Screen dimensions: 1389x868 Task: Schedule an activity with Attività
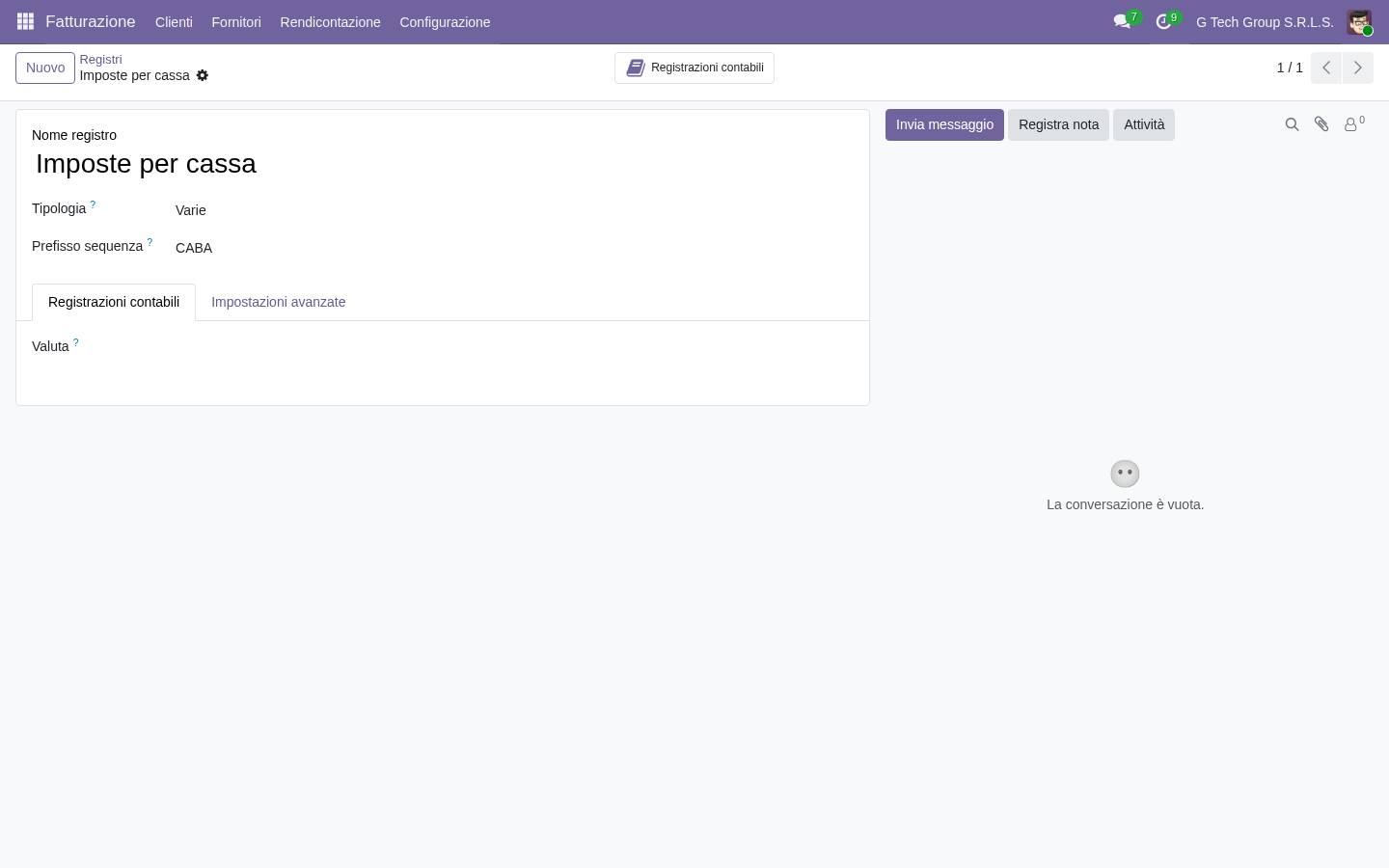(x=1144, y=124)
